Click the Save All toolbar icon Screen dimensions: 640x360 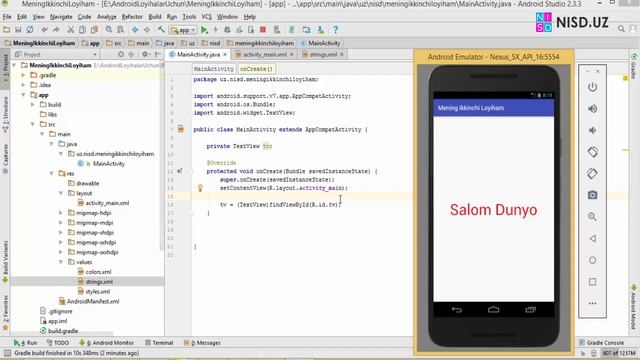(x=18, y=30)
